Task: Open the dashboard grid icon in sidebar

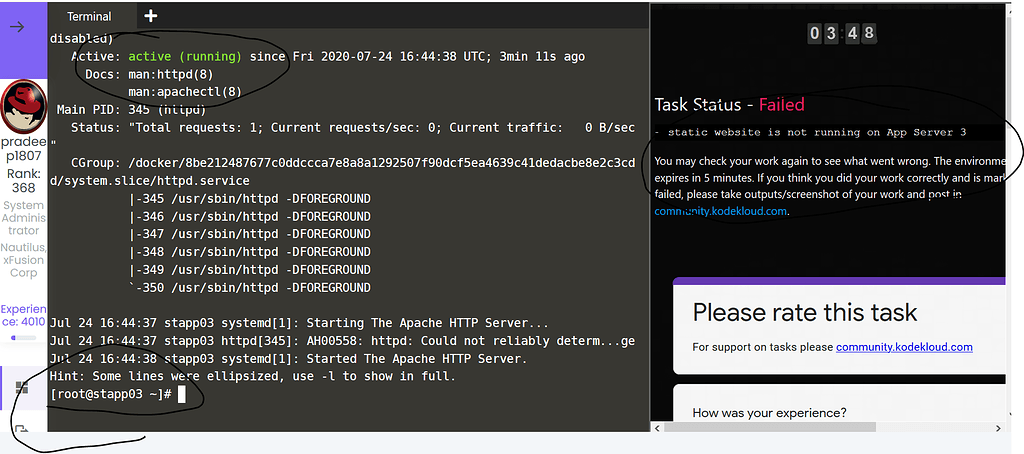Action: pyautogui.click(x=22, y=388)
